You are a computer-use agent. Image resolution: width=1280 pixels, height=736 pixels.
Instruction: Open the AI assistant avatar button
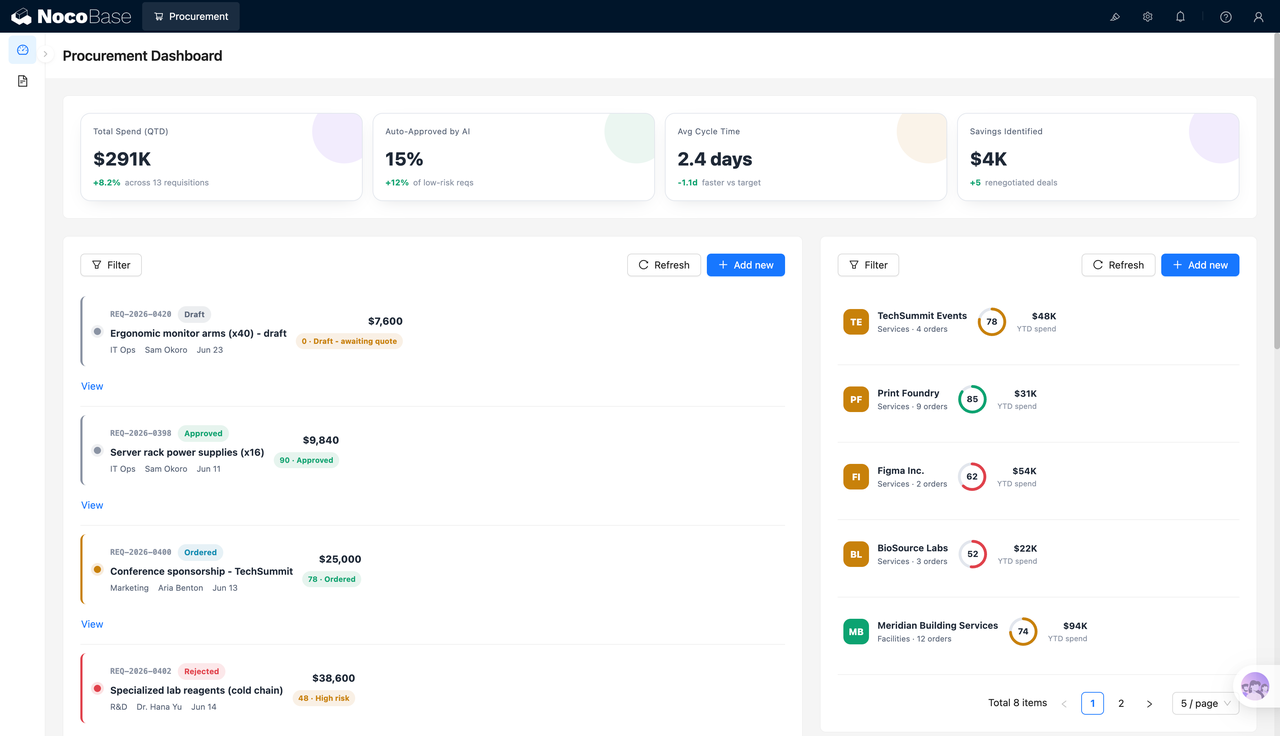1255,687
